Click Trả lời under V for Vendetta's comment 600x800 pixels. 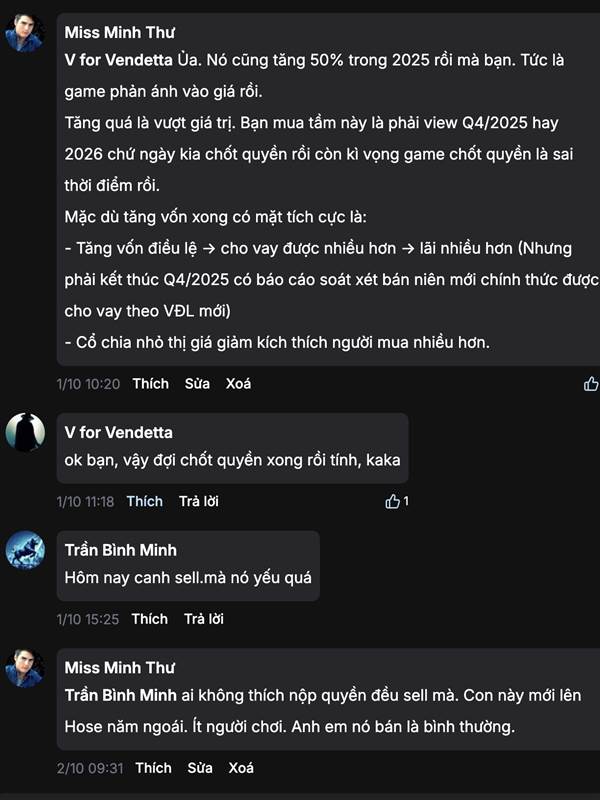[198, 501]
